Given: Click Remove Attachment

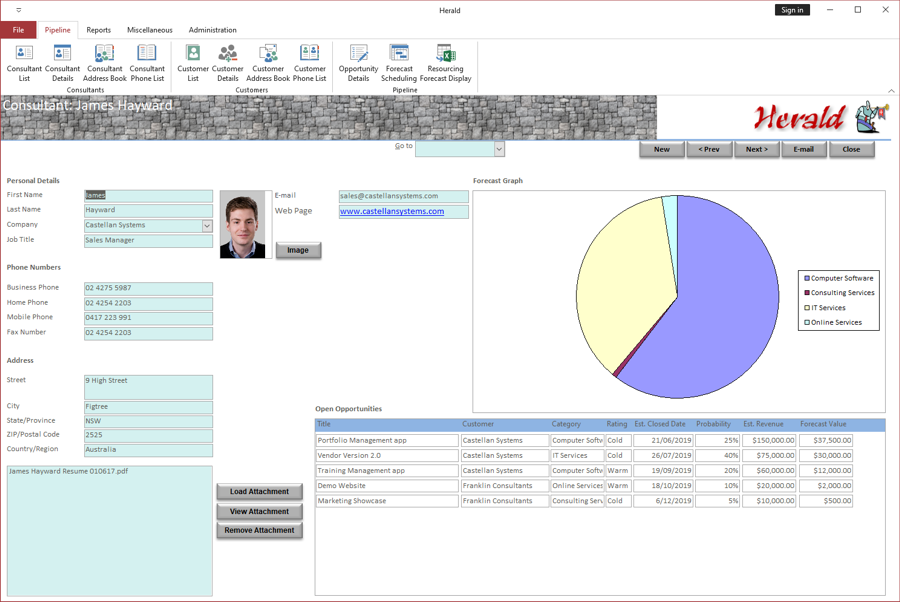Looking at the screenshot, I should click(259, 530).
